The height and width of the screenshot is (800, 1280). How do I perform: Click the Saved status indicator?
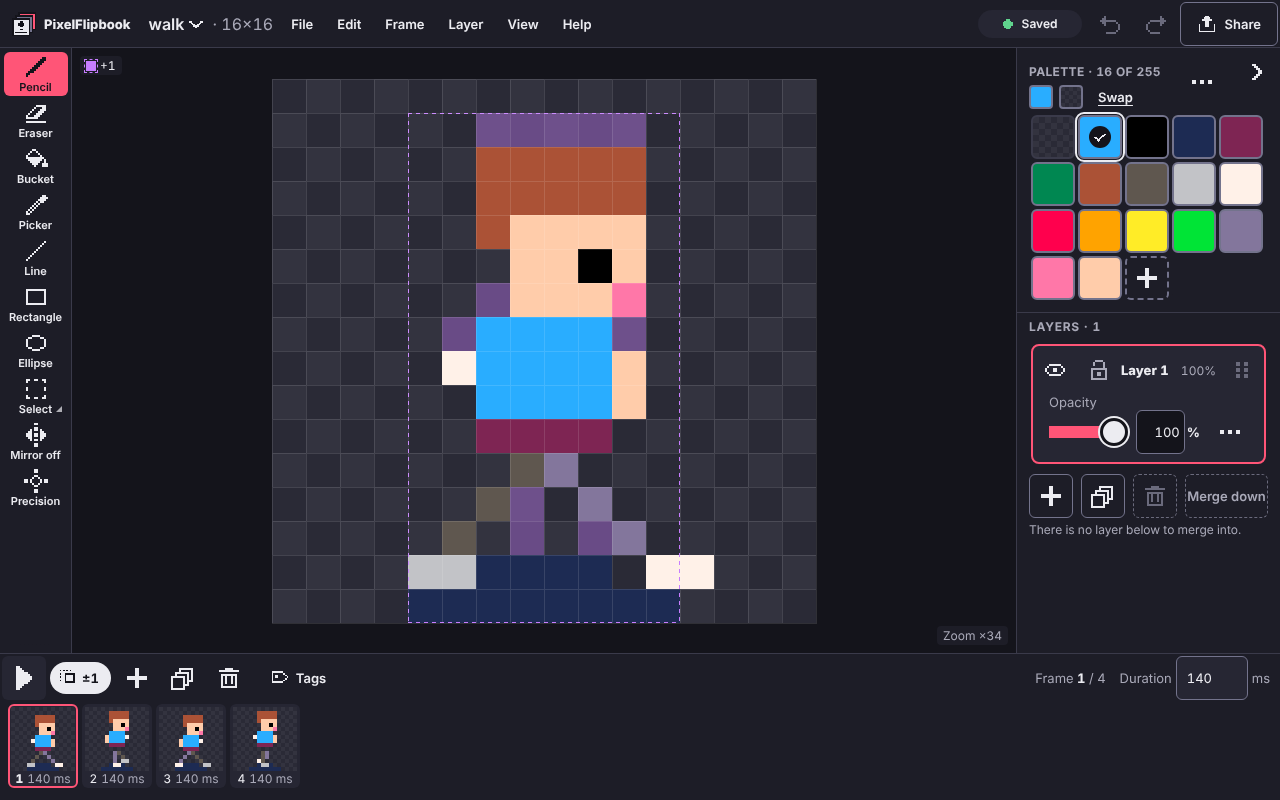pos(1030,24)
